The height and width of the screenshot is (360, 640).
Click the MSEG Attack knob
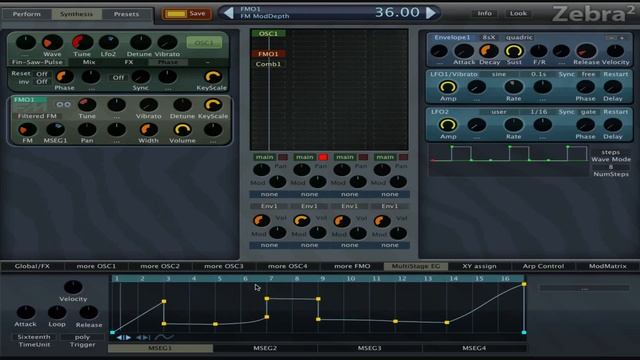[x=26, y=312]
